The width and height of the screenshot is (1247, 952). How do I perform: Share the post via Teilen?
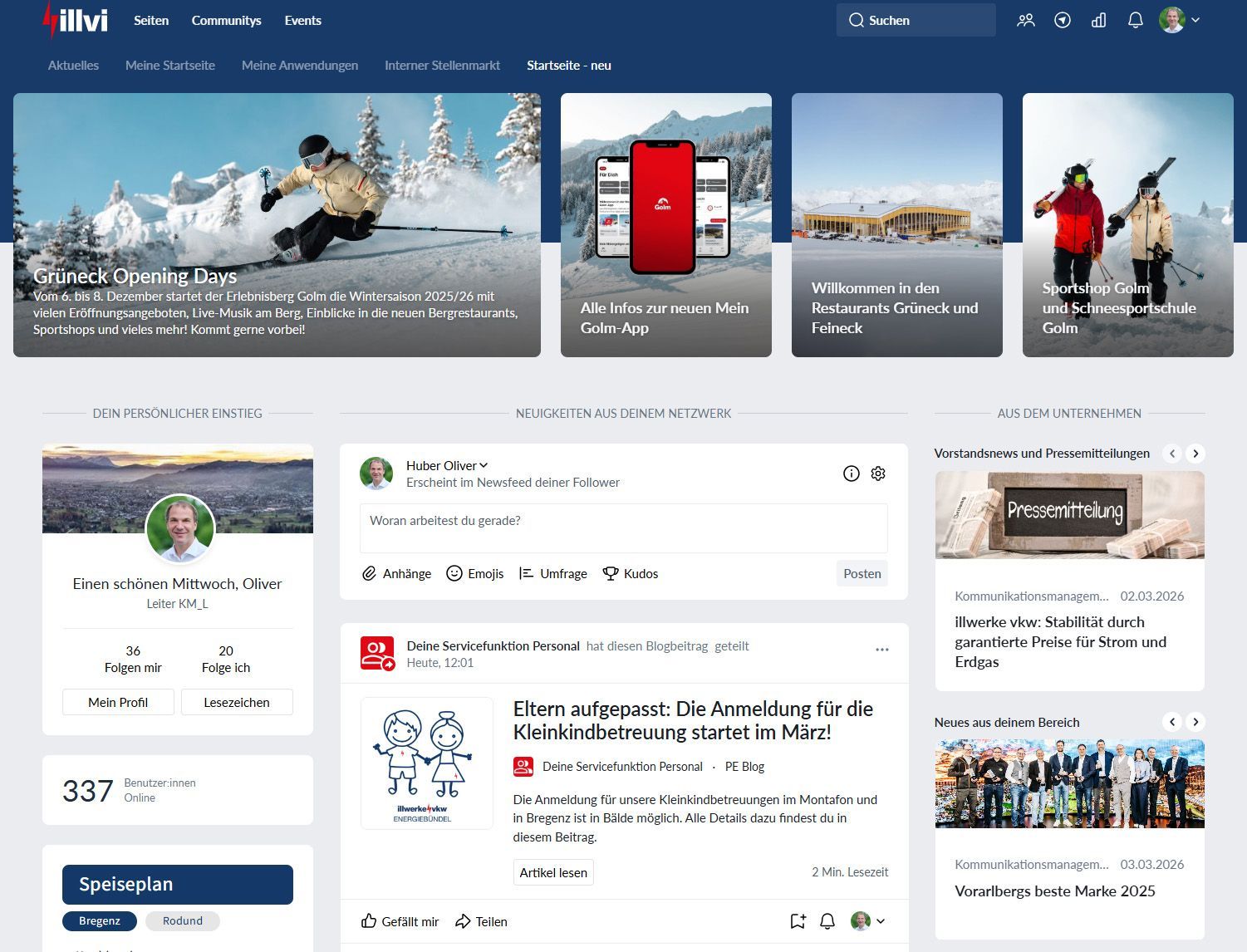481,921
